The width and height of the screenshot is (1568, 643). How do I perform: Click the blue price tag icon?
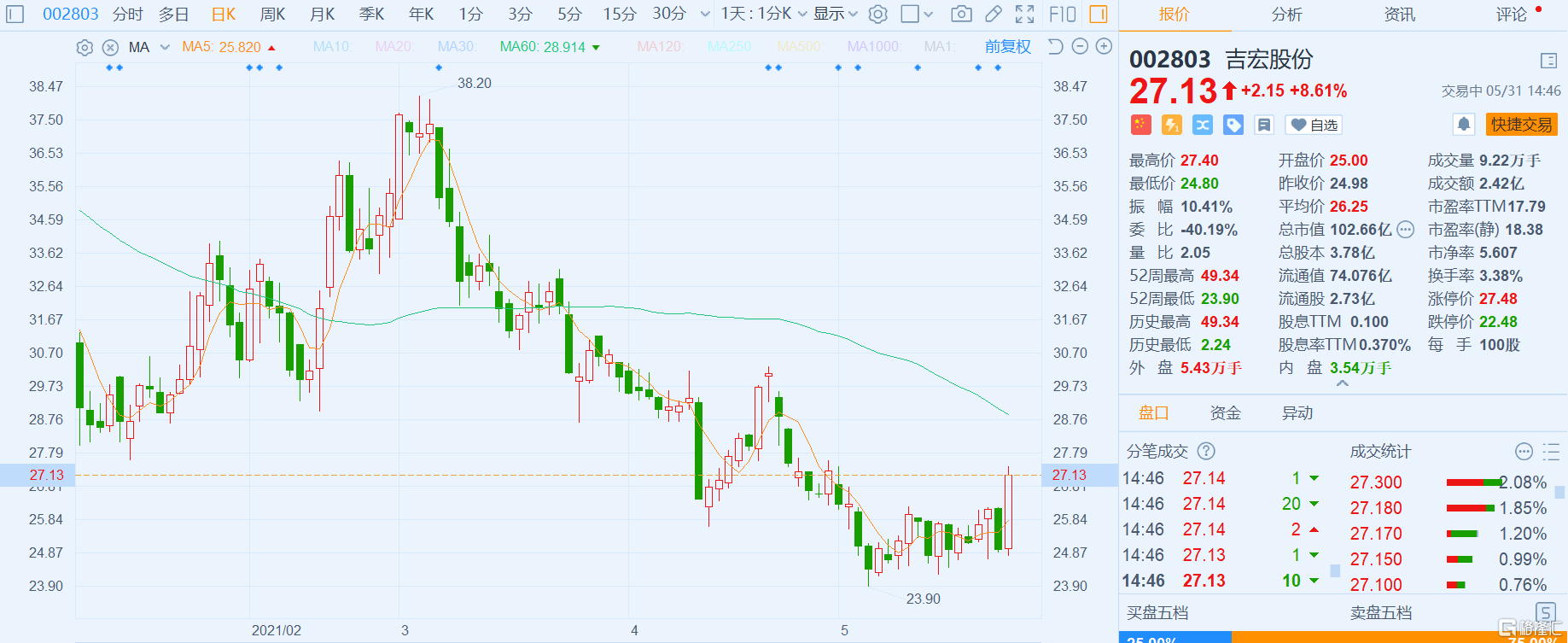pyautogui.click(x=1233, y=125)
